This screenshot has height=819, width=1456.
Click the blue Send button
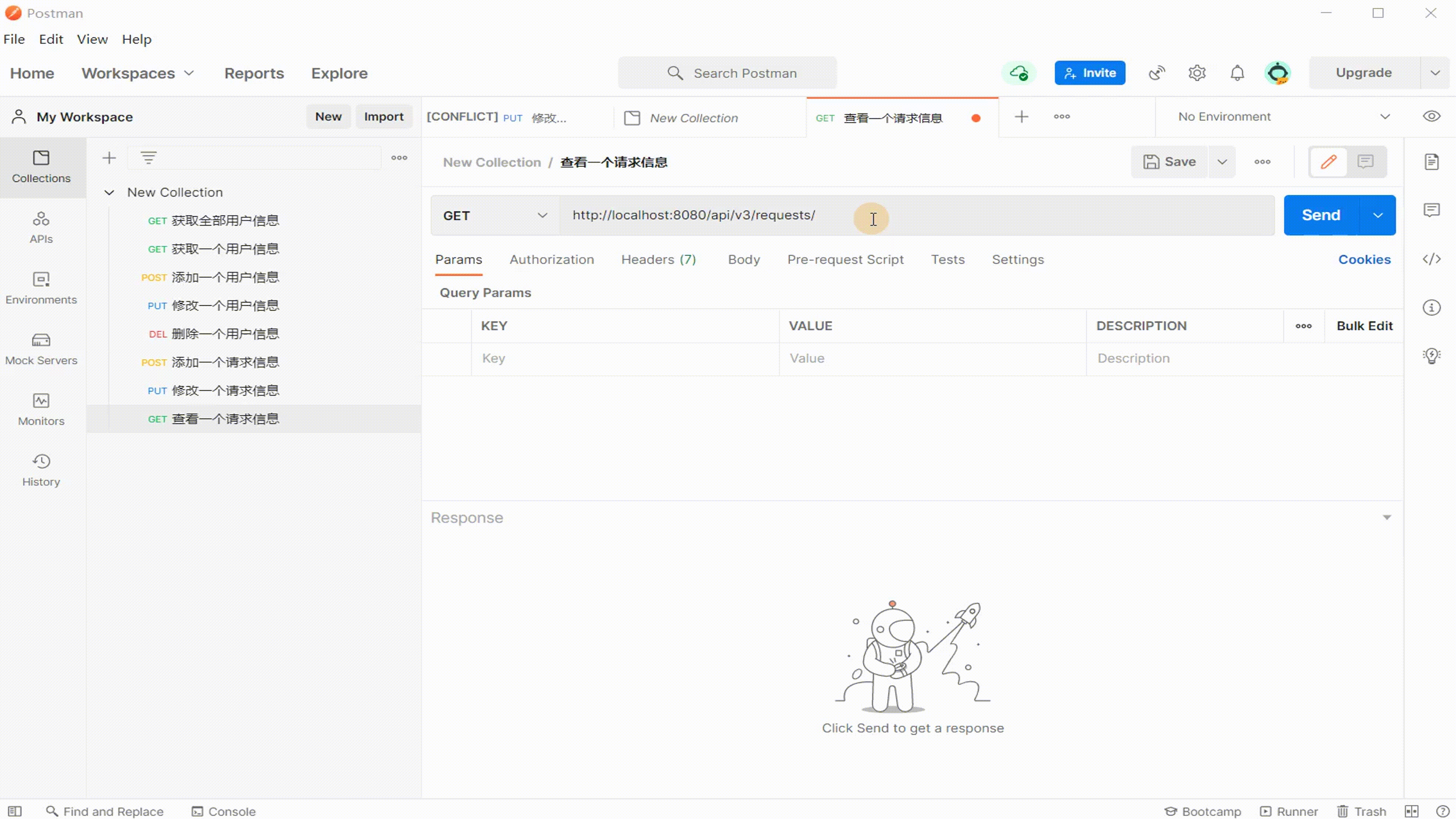point(1321,215)
